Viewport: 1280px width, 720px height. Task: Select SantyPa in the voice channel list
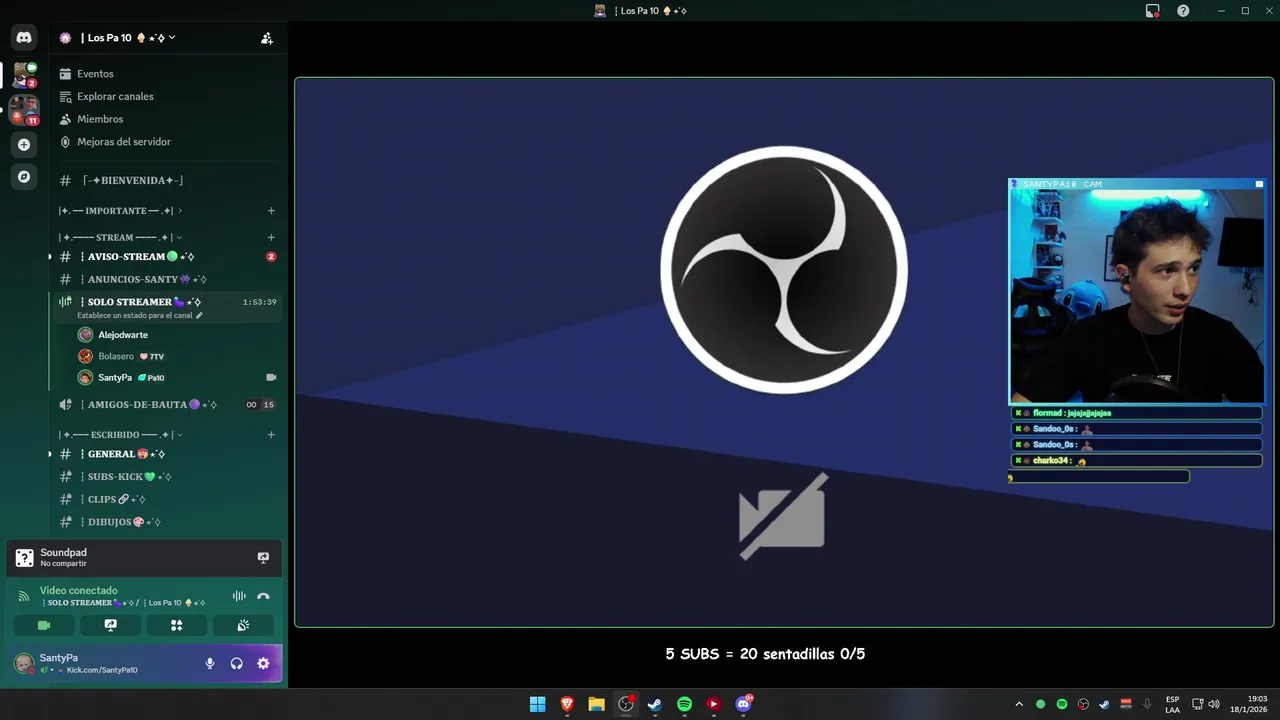[115, 378]
